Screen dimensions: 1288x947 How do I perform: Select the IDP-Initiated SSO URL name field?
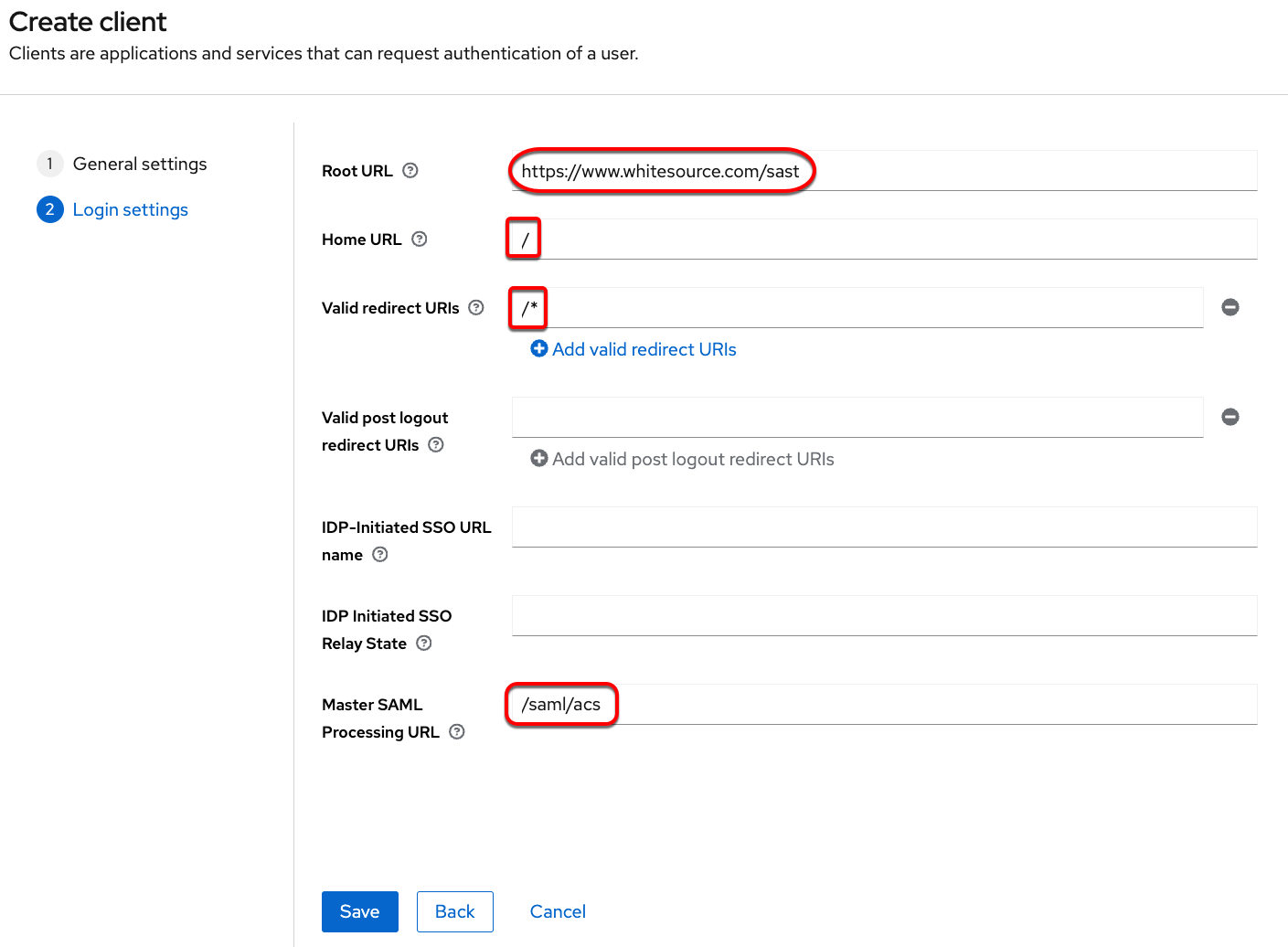[x=884, y=527]
